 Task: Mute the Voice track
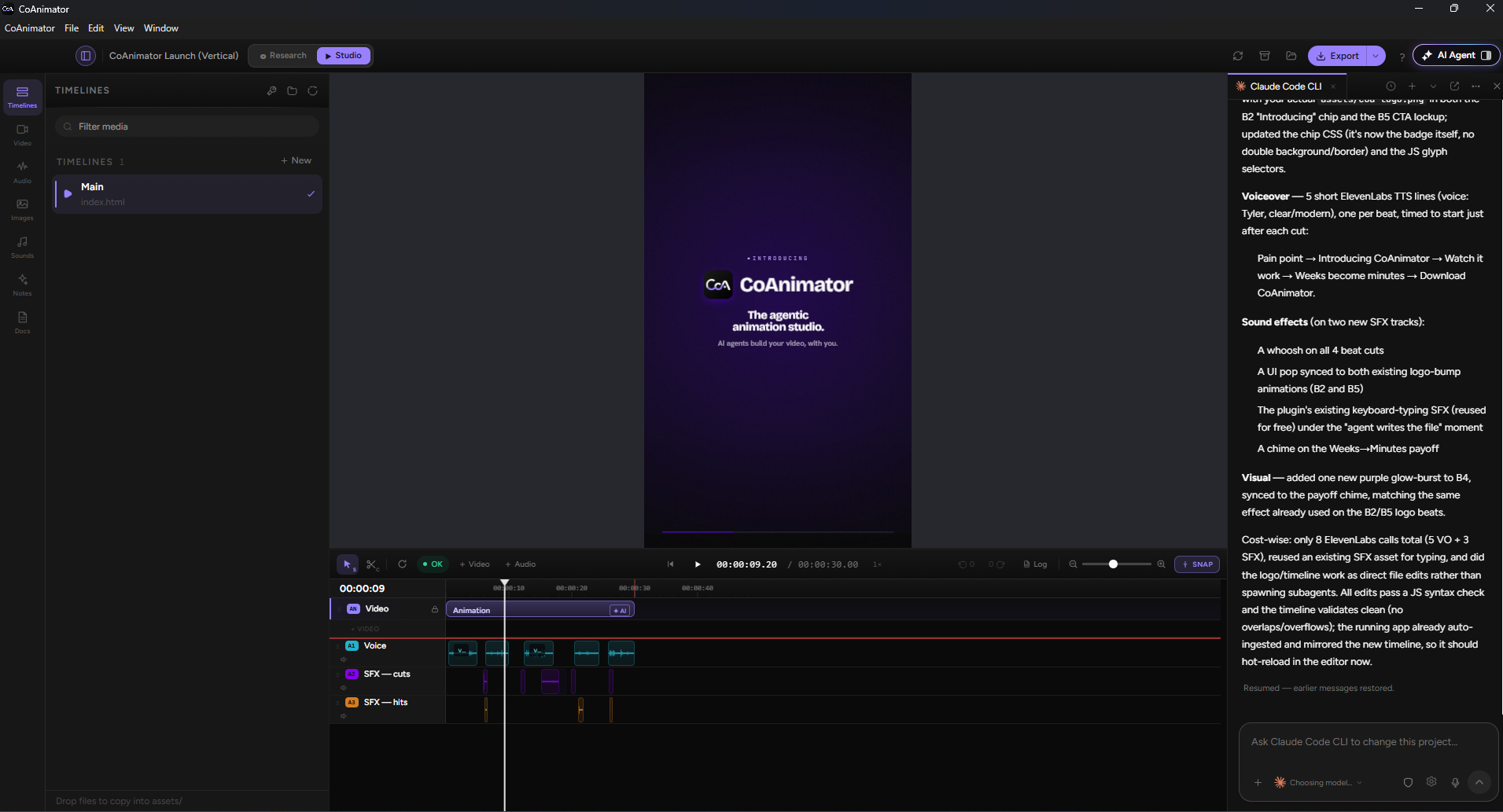(x=344, y=660)
